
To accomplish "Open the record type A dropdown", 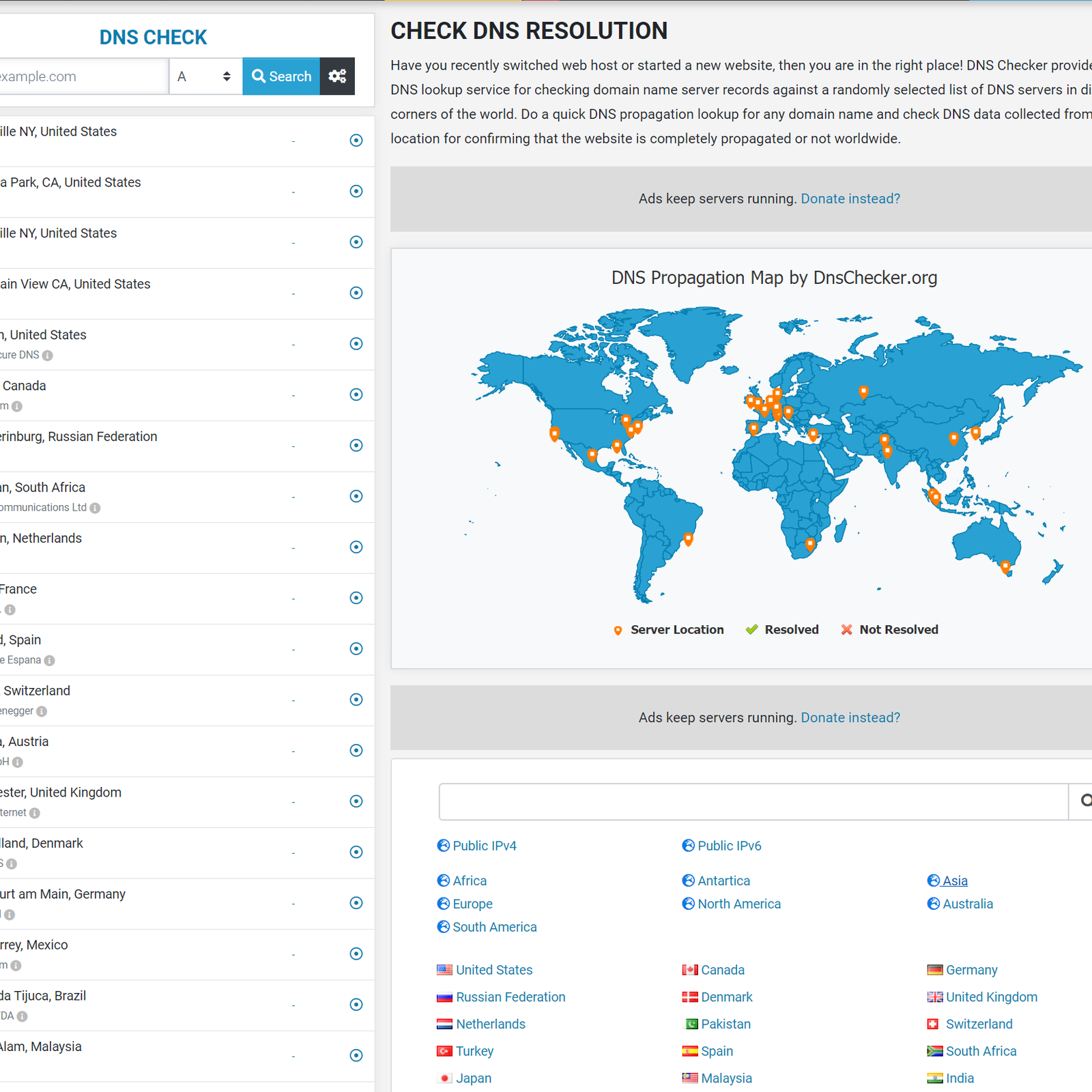I will tap(205, 76).
